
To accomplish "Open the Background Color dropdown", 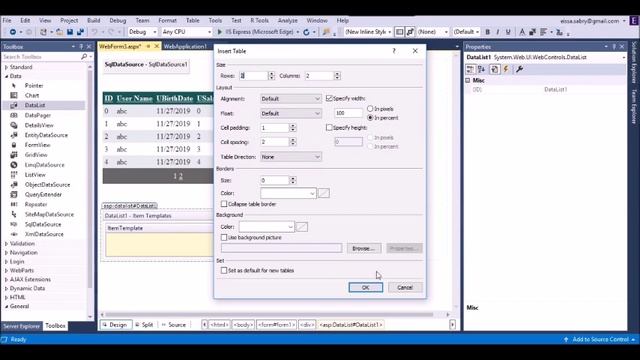I will 266,227.
